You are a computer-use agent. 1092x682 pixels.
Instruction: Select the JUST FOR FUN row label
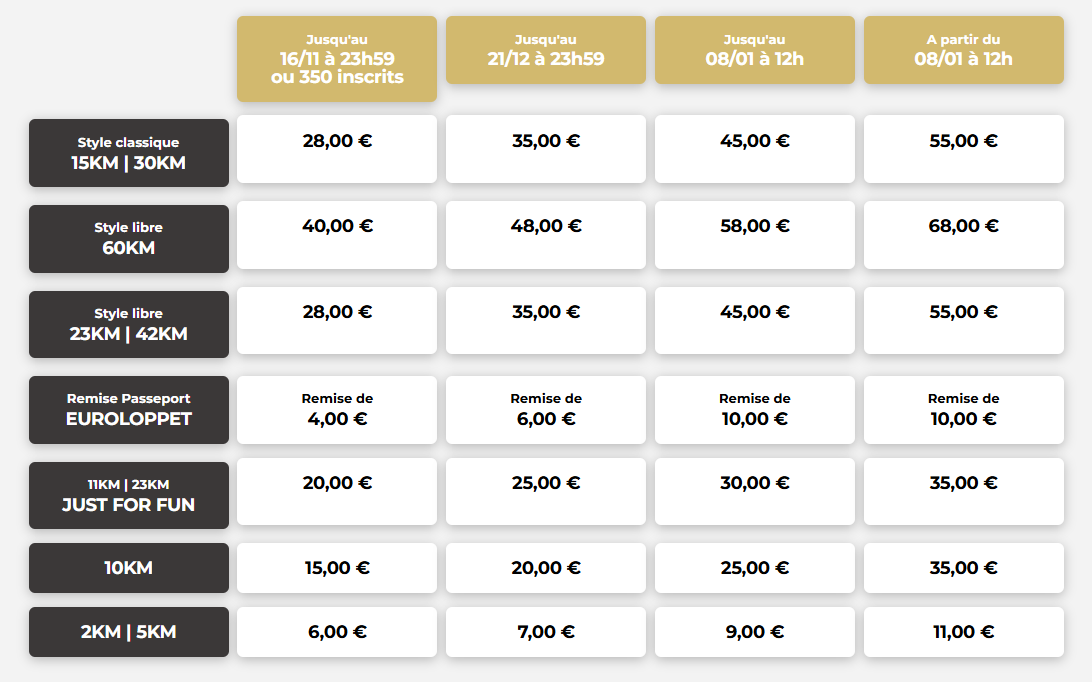click(129, 495)
